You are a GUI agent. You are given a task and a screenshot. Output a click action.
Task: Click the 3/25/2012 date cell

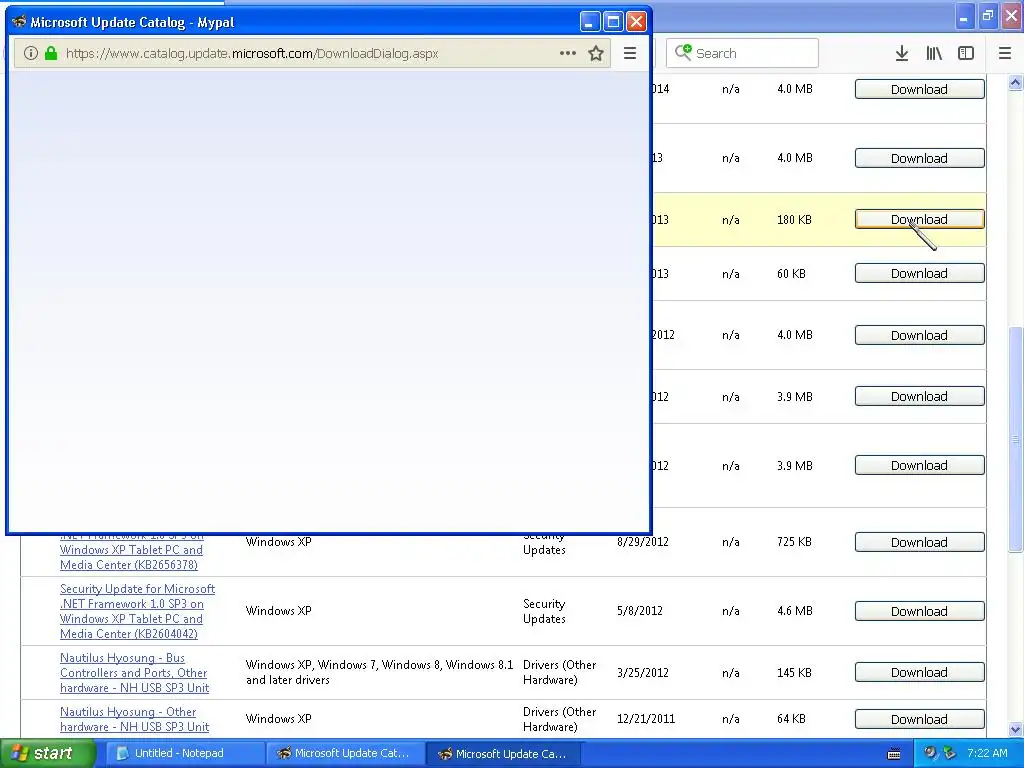[643, 673]
